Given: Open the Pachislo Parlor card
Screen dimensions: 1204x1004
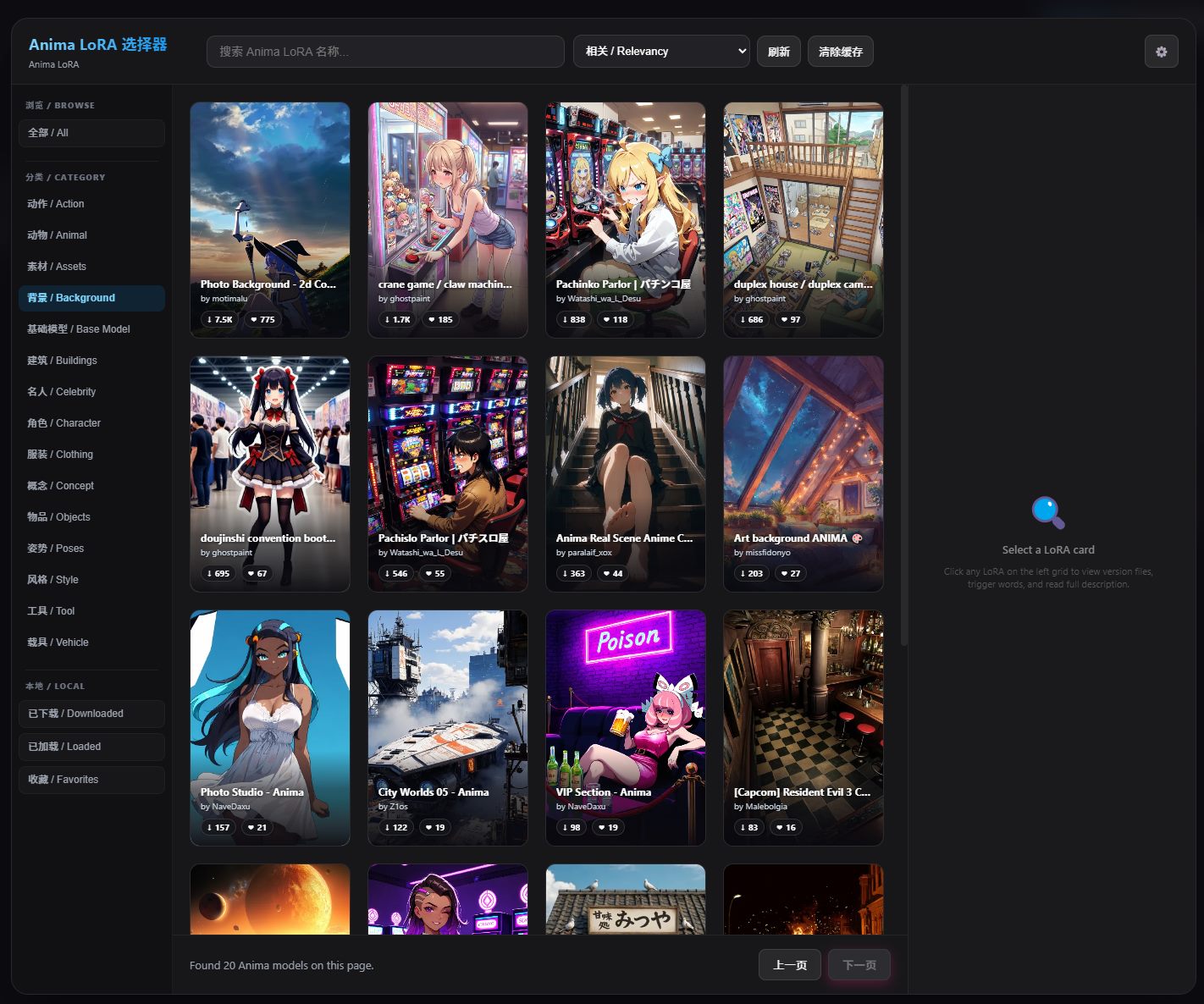Looking at the screenshot, I should click(x=448, y=474).
